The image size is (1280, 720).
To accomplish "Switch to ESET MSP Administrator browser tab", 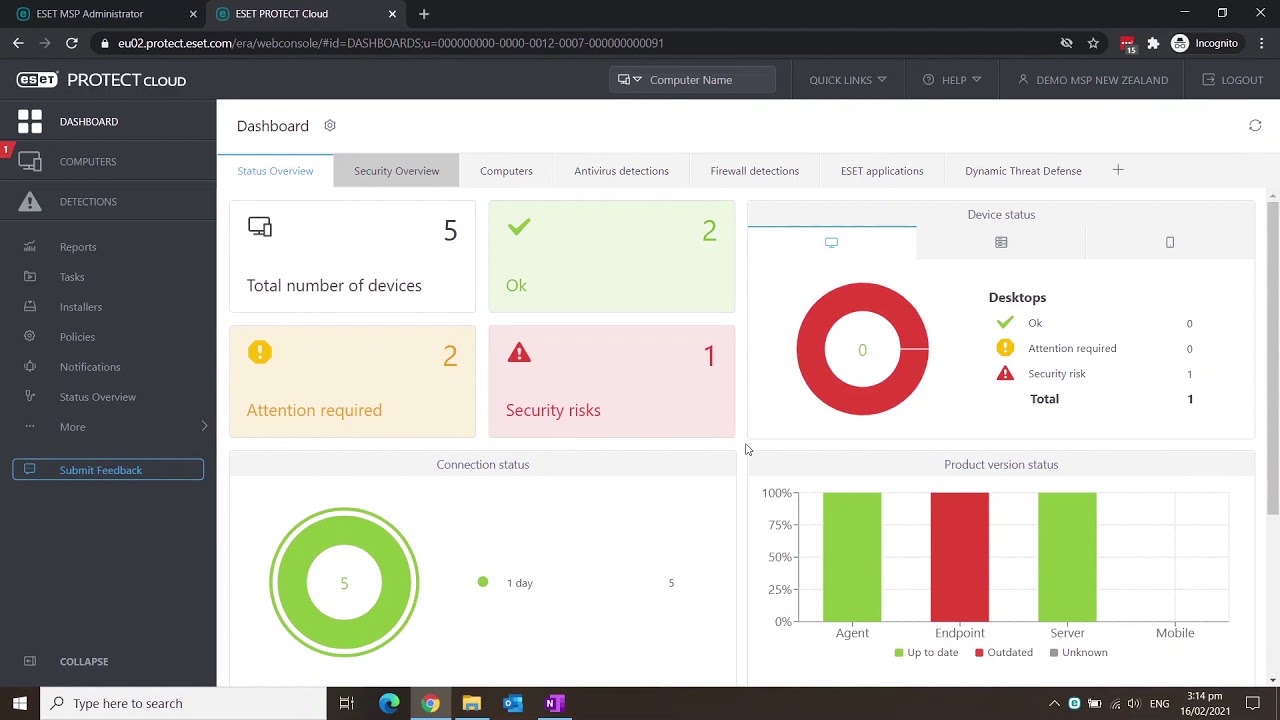I will pos(105,14).
